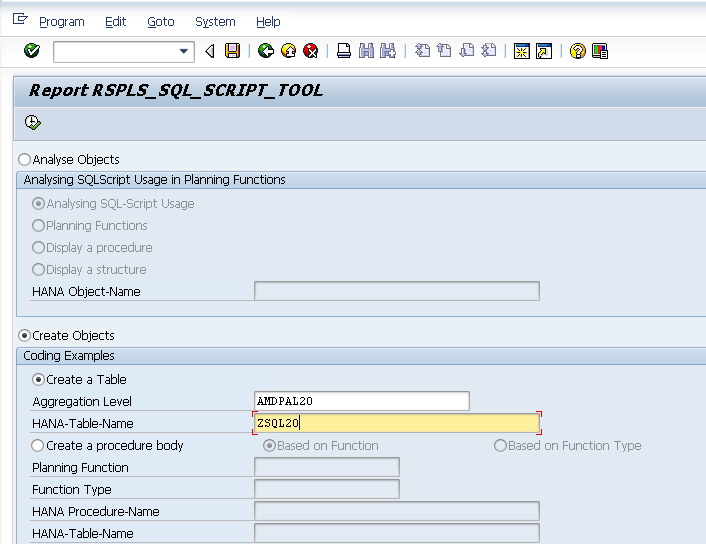Image resolution: width=706 pixels, height=545 pixels.
Task: Click the Create New Session icon
Action: point(522,51)
